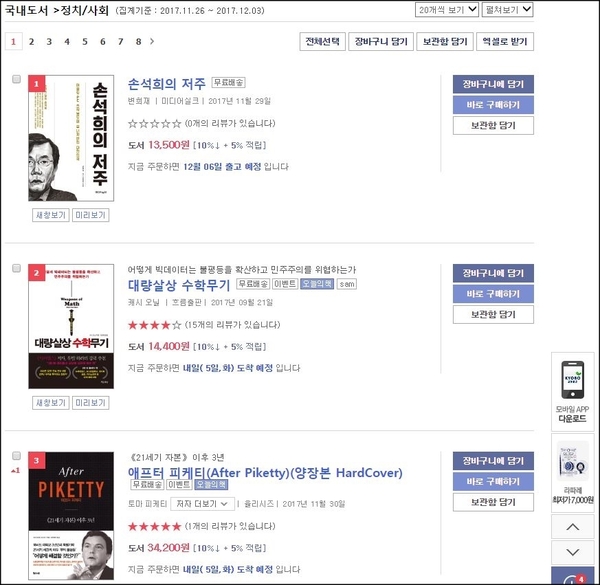
Task: Add 애프터 피케티 to cart
Action: pos(493,461)
